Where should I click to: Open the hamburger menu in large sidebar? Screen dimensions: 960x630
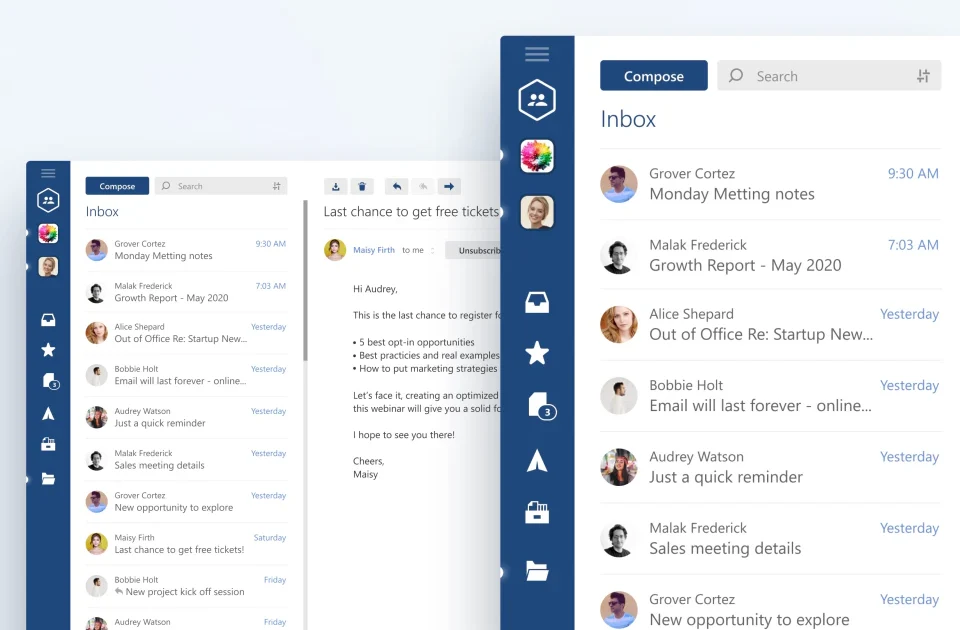(537, 54)
